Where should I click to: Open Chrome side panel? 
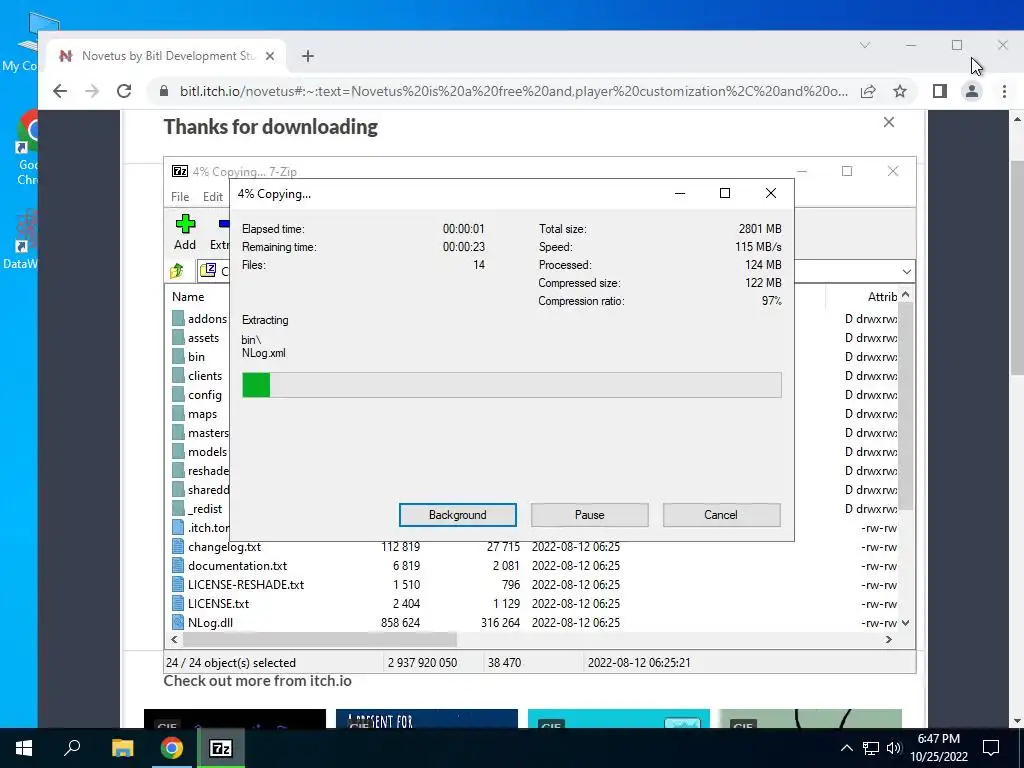tap(940, 91)
